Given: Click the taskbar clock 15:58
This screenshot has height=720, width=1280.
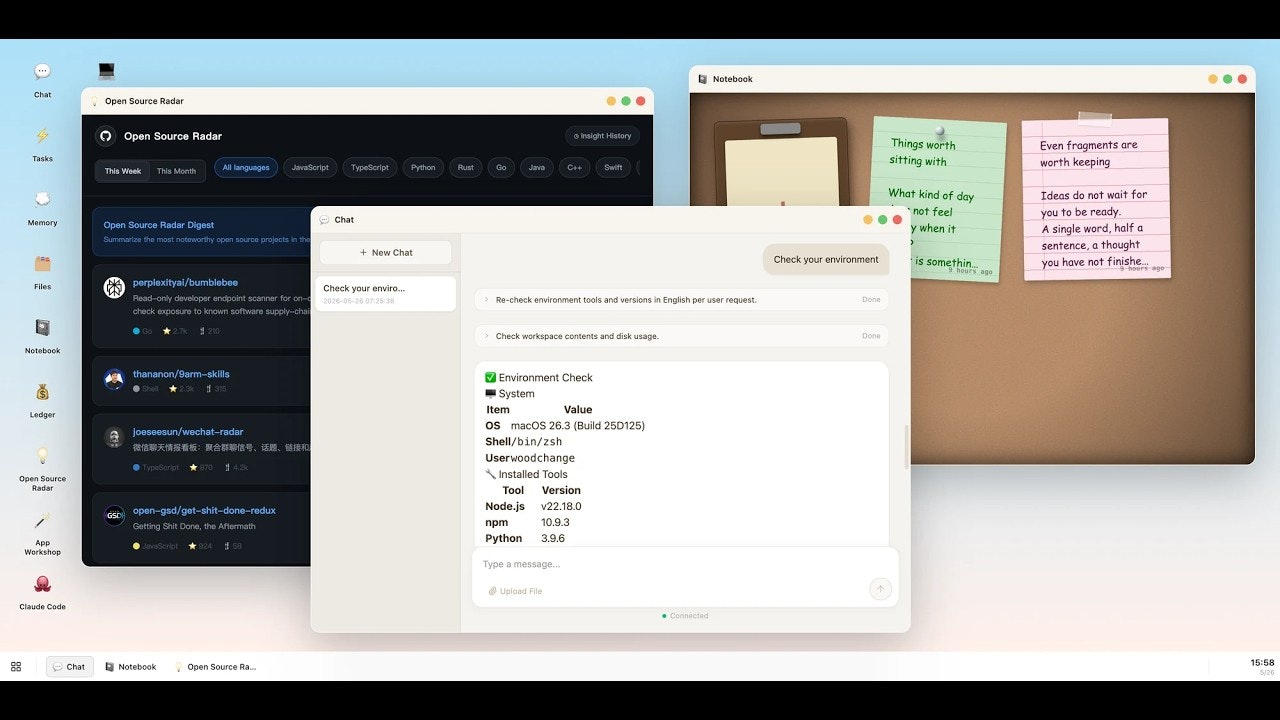Looking at the screenshot, I should 1262,663.
